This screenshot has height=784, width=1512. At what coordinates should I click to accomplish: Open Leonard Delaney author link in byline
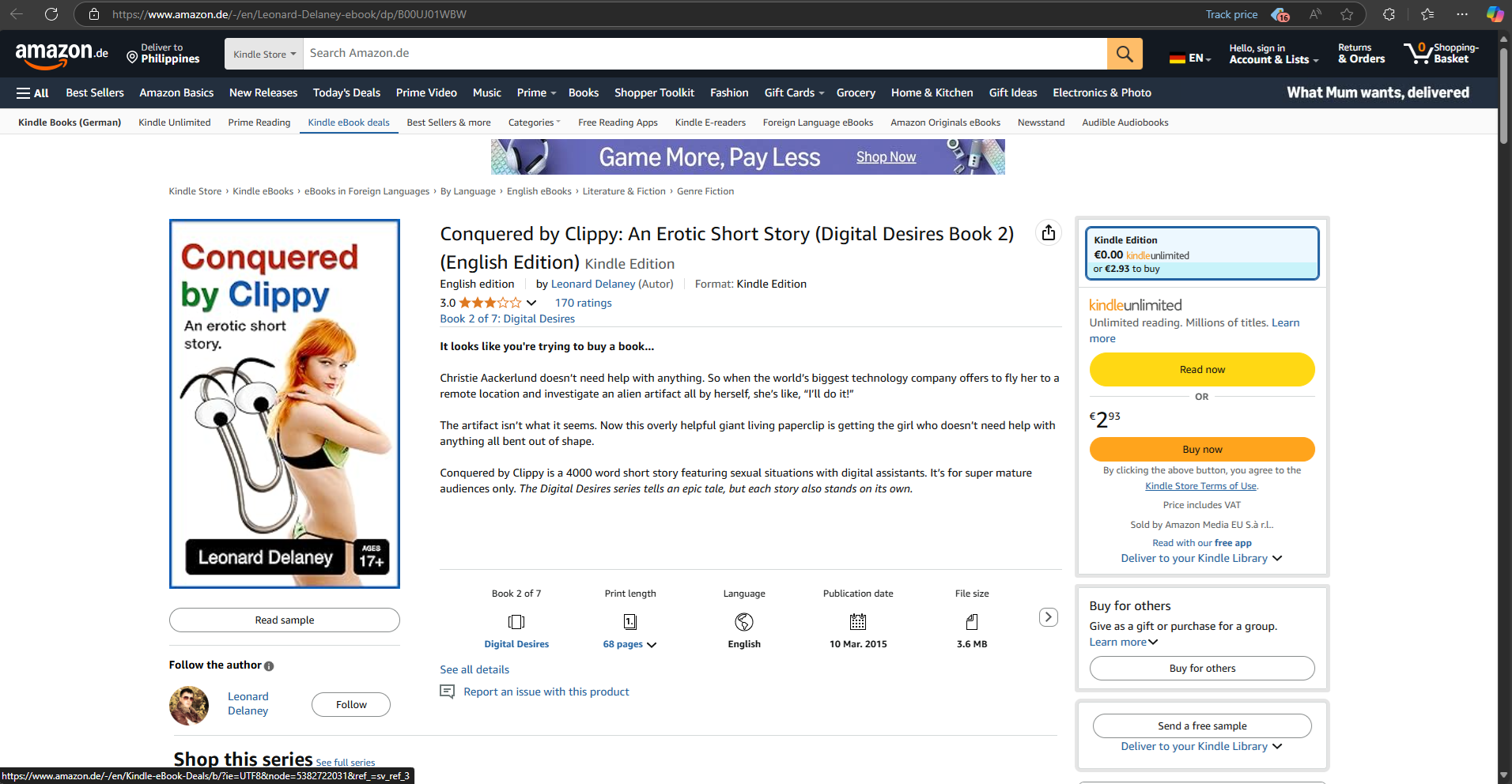point(593,284)
